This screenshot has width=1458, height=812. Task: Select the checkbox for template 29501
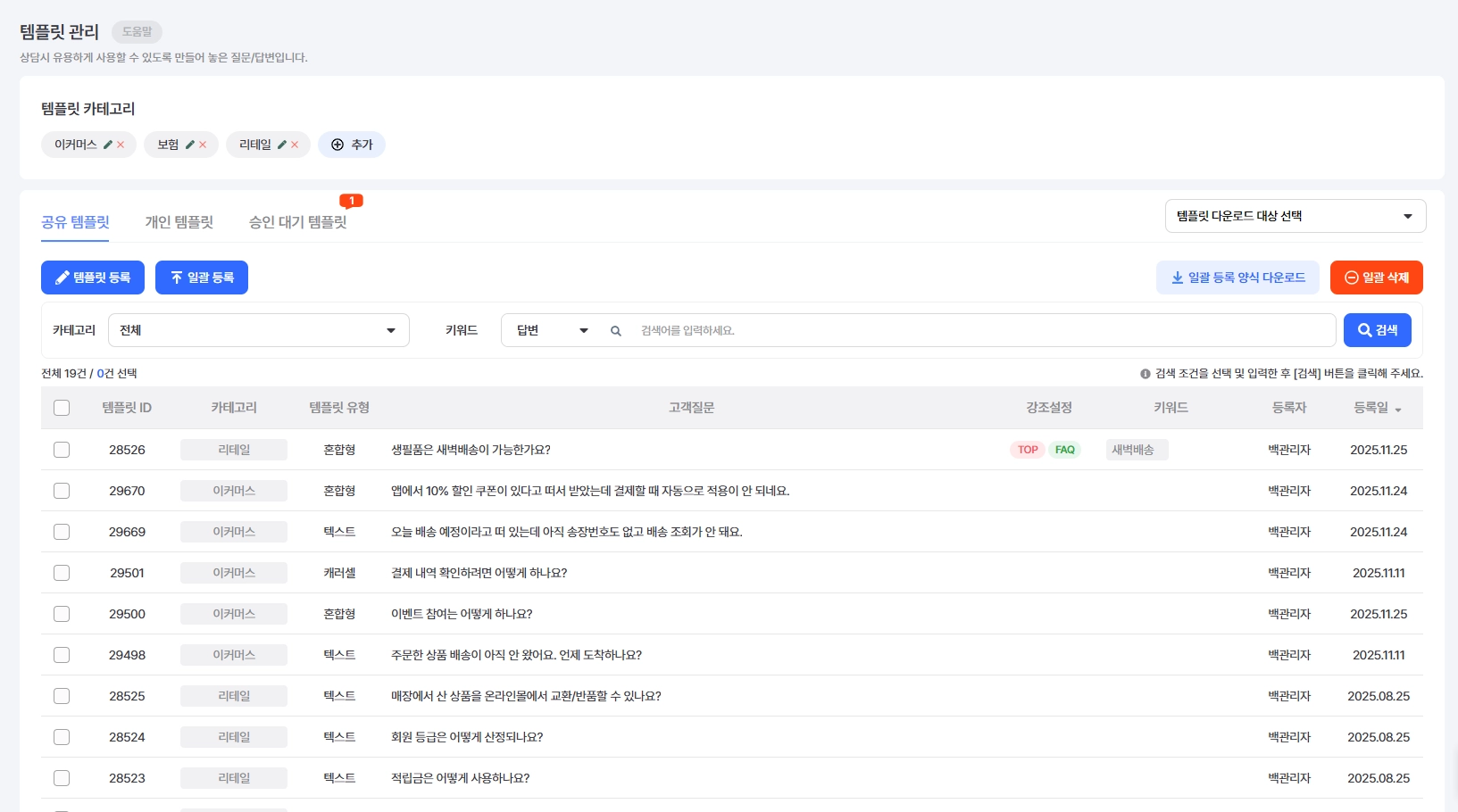point(62,573)
